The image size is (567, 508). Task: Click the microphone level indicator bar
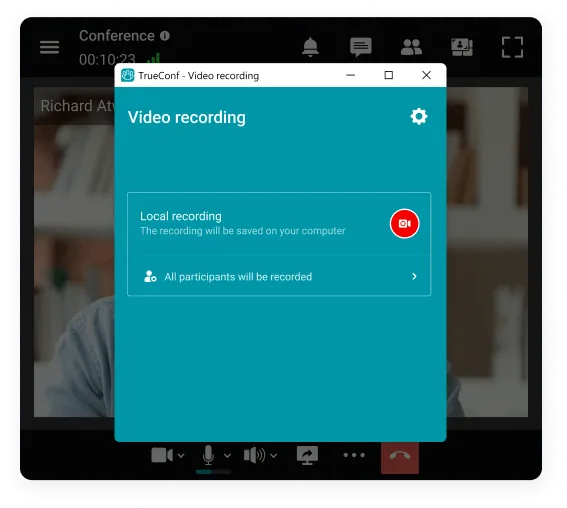pyautogui.click(x=213, y=471)
